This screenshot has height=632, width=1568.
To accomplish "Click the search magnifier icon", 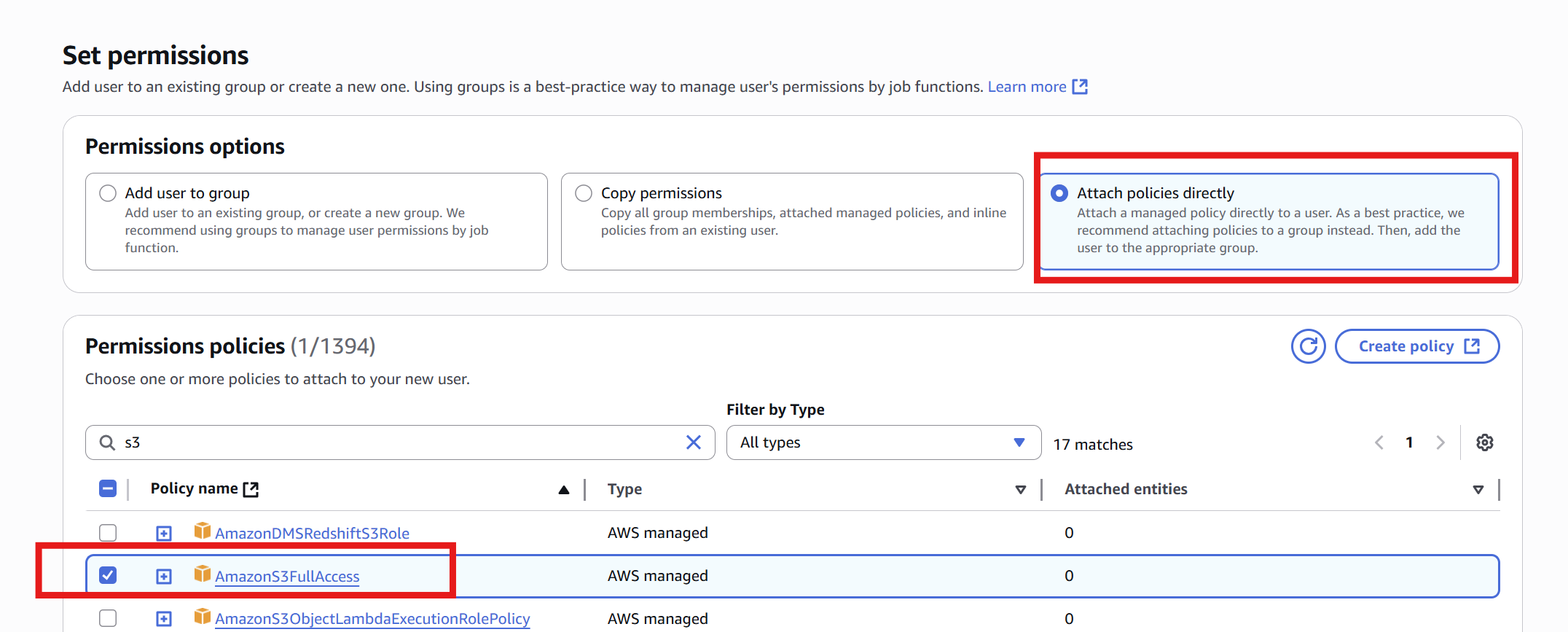I will 107,442.
